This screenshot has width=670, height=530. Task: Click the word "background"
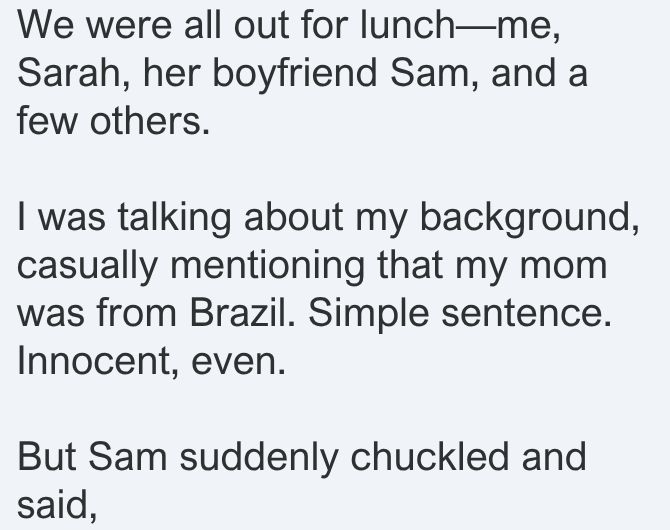click(529, 216)
